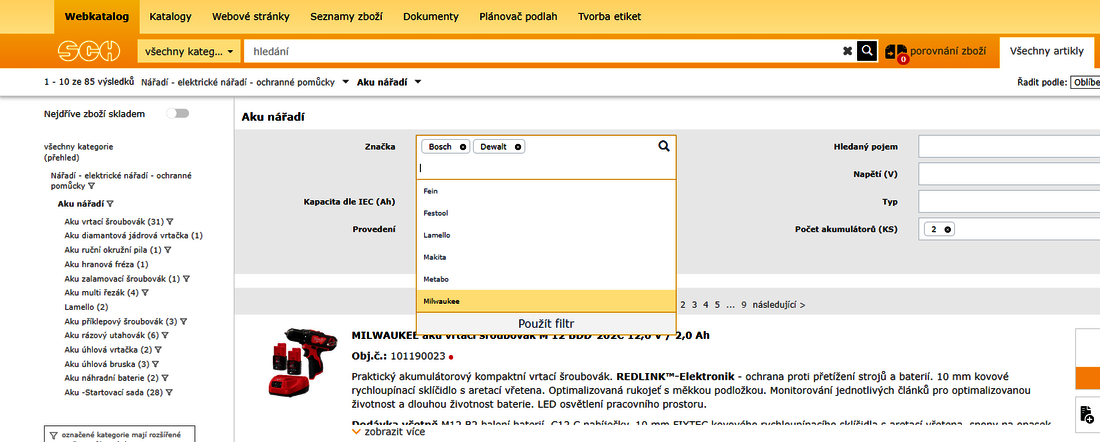Click the filter funnel beside bold Aku nářadí in sidebar
This screenshot has width=1100, height=442.
pos(110,203)
